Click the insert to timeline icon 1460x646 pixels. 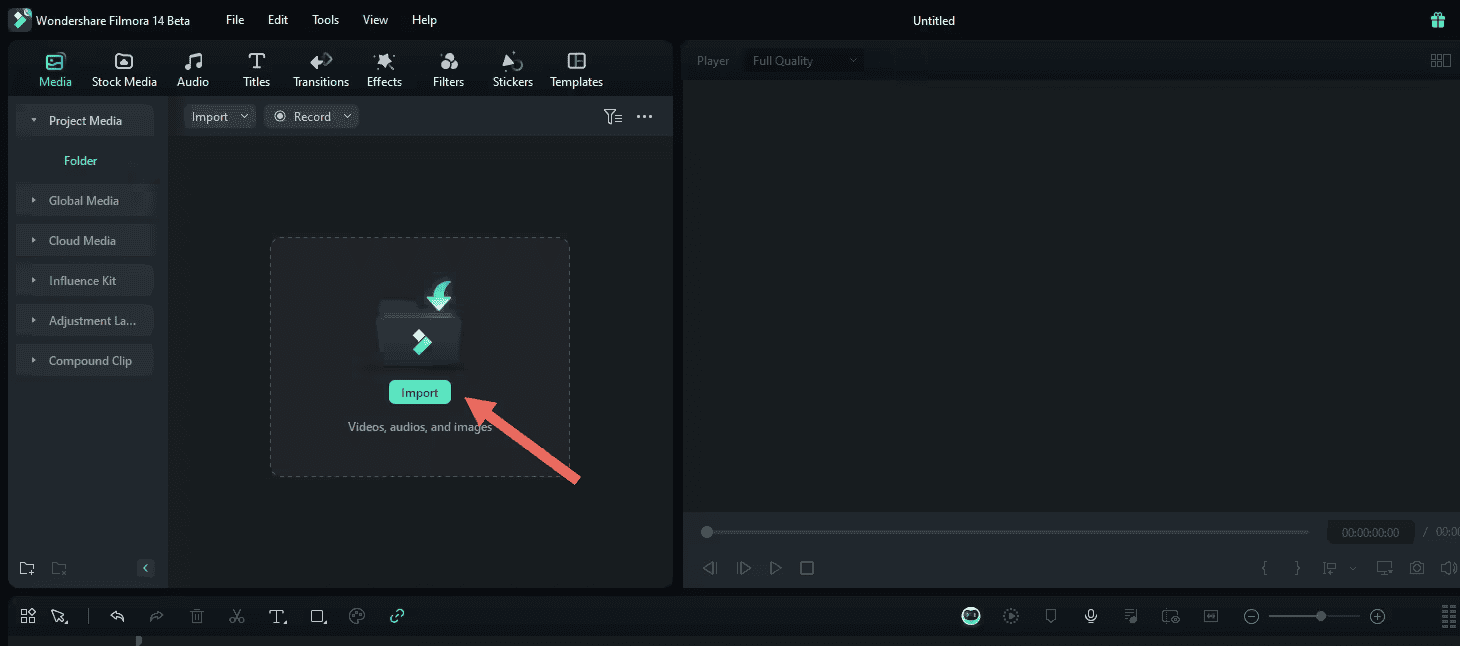tap(1330, 568)
